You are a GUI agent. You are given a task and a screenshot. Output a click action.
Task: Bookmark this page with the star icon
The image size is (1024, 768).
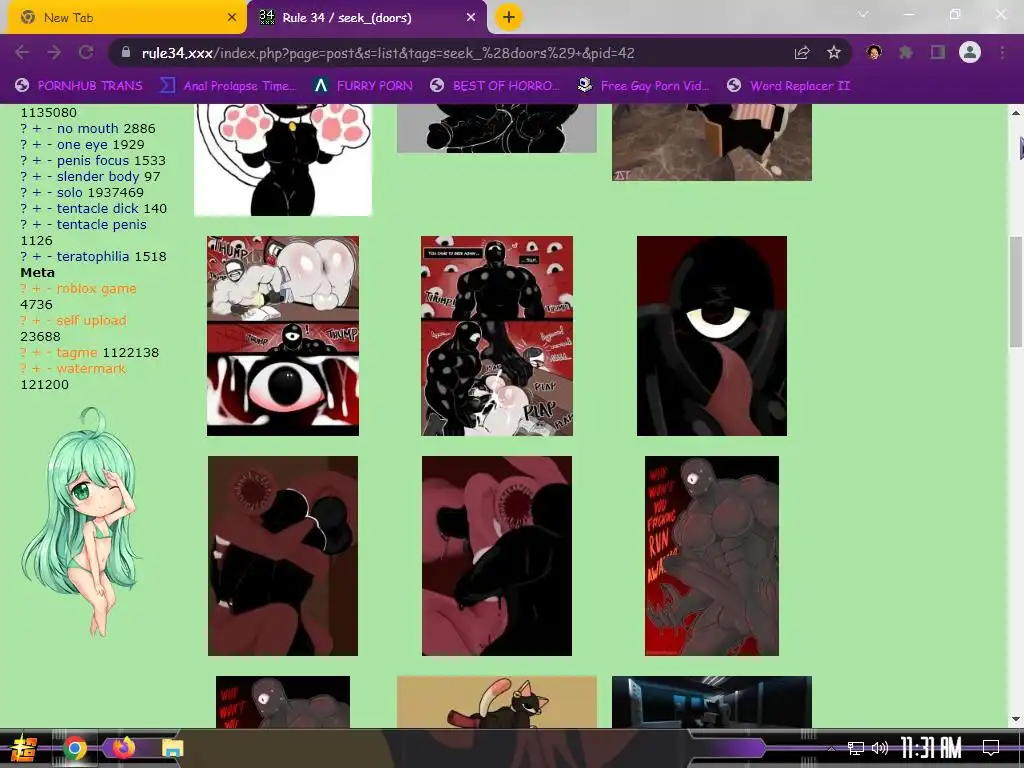[x=834, y=53]
